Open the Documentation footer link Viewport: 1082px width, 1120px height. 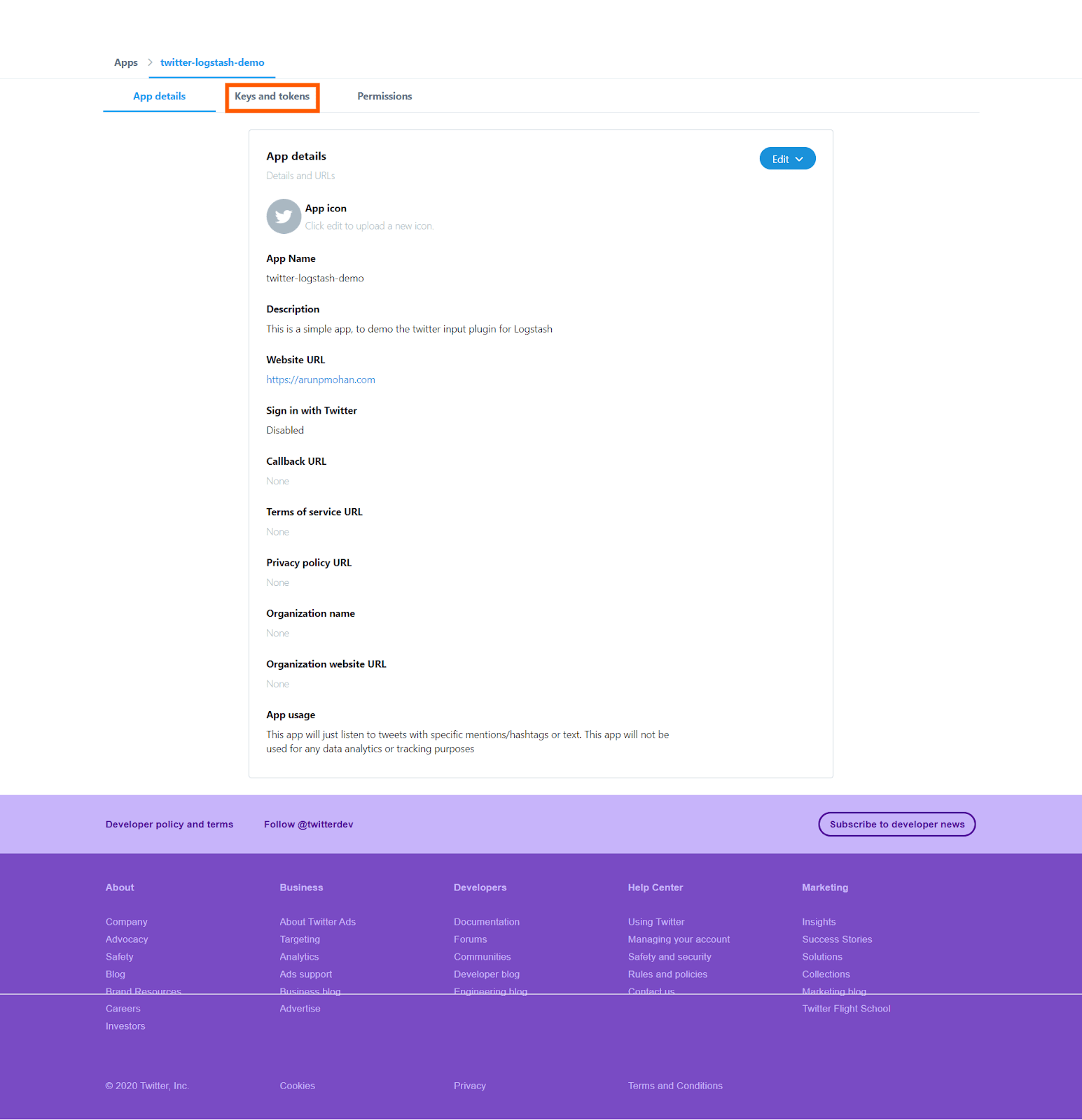487,922
